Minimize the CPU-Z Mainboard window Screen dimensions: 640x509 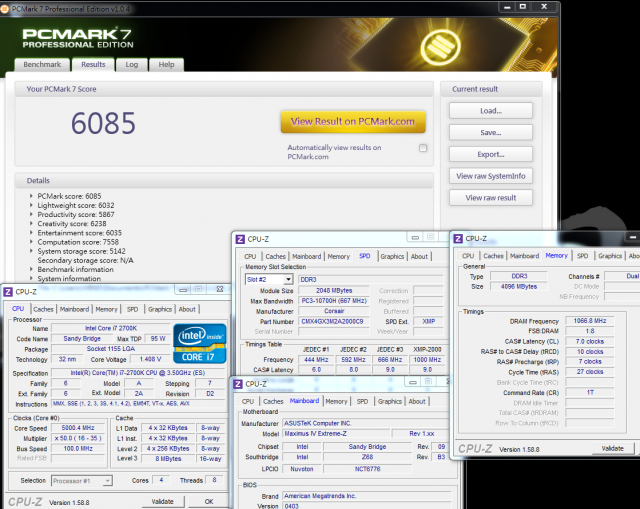point(413,382)
